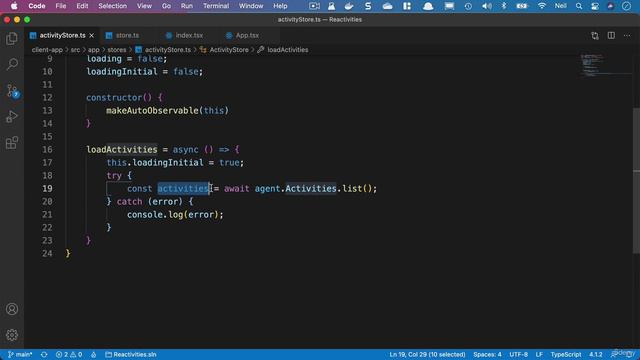Click the app breadcrumb segment

[93, 50]
